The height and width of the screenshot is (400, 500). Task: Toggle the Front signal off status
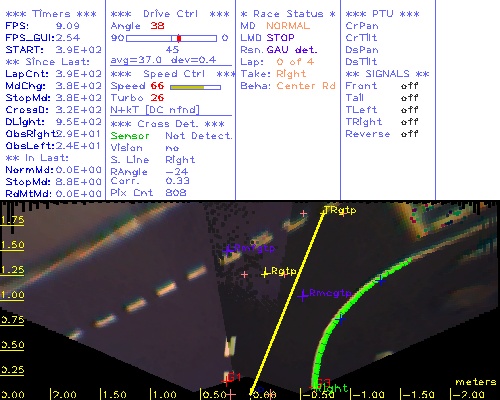click(x=409, y=86)
